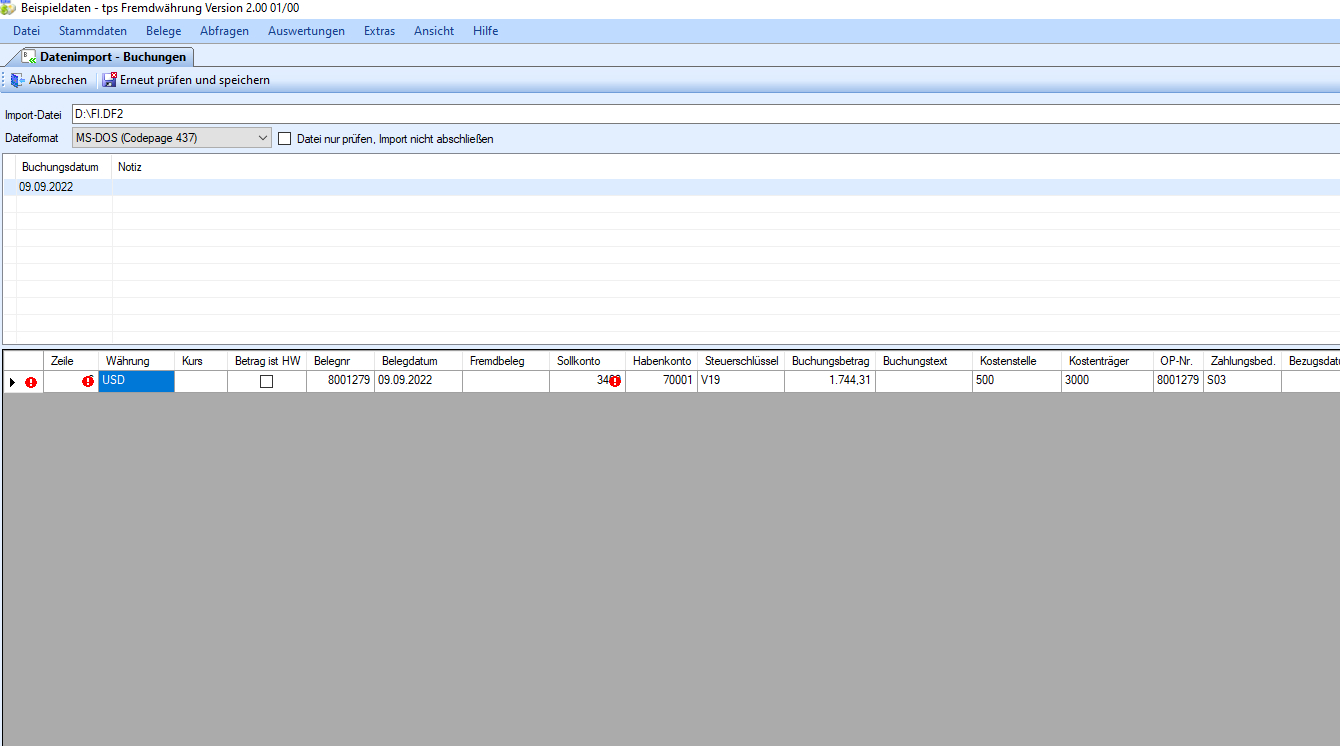
Task: Toggle the 'Betrag ist HW' checkbox in row
Action: pyautogui.click(x=266, y=381)
